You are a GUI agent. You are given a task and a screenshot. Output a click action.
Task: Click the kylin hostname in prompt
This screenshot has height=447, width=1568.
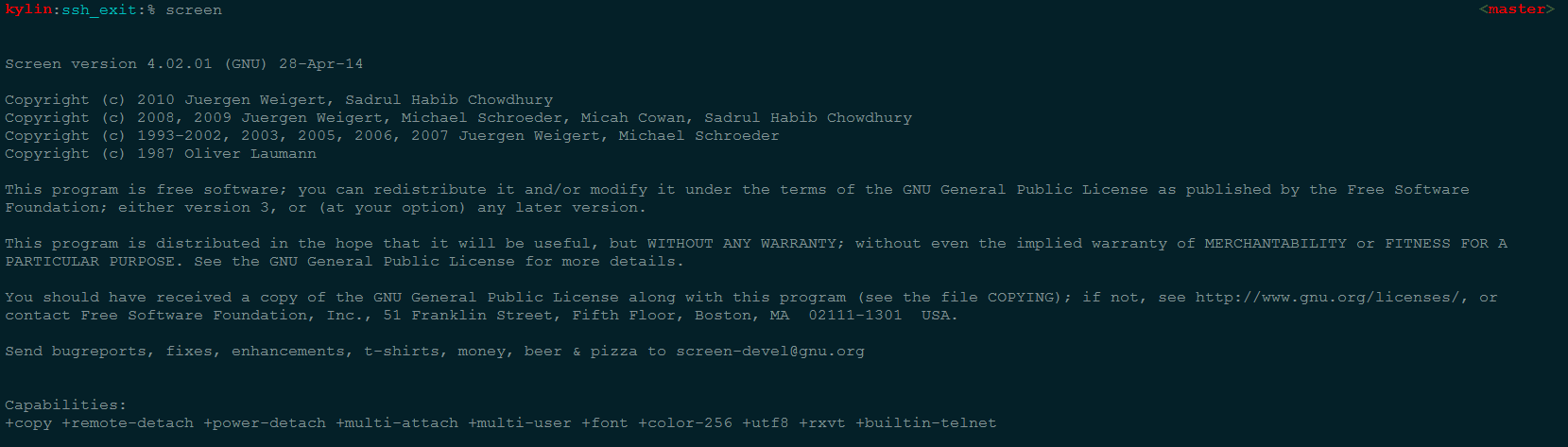pyautogui.click(x=28, y=9)
